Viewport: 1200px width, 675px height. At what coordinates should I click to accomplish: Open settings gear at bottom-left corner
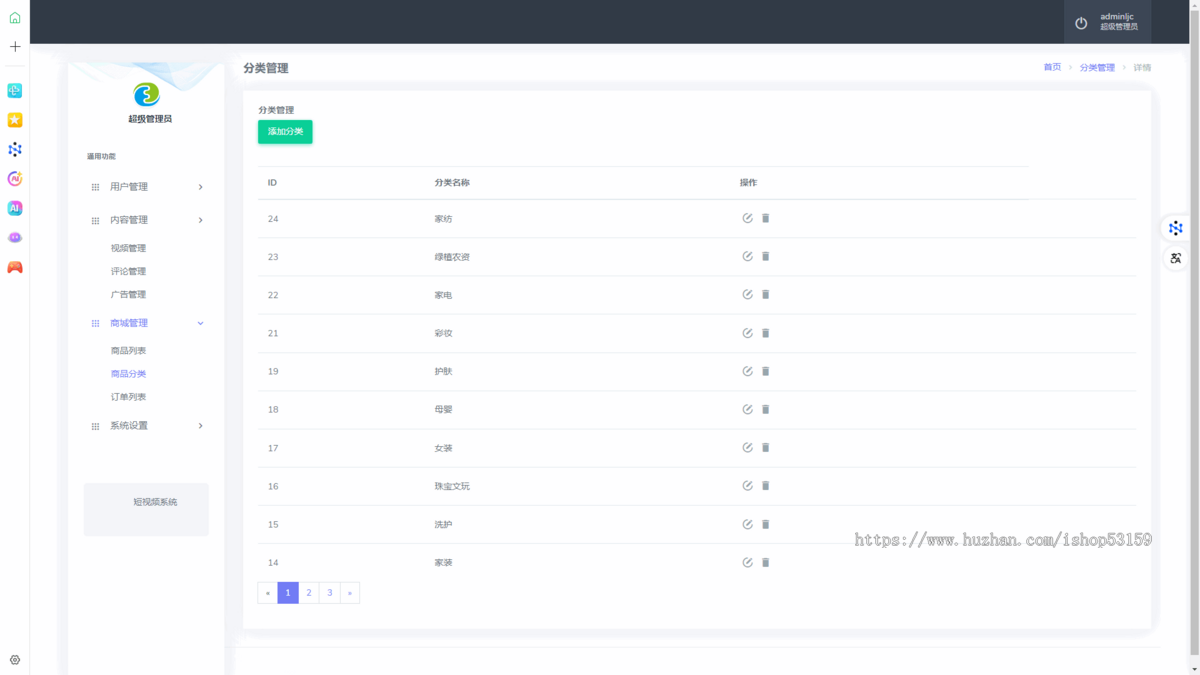pyautogui.click(x=15, y=660)
